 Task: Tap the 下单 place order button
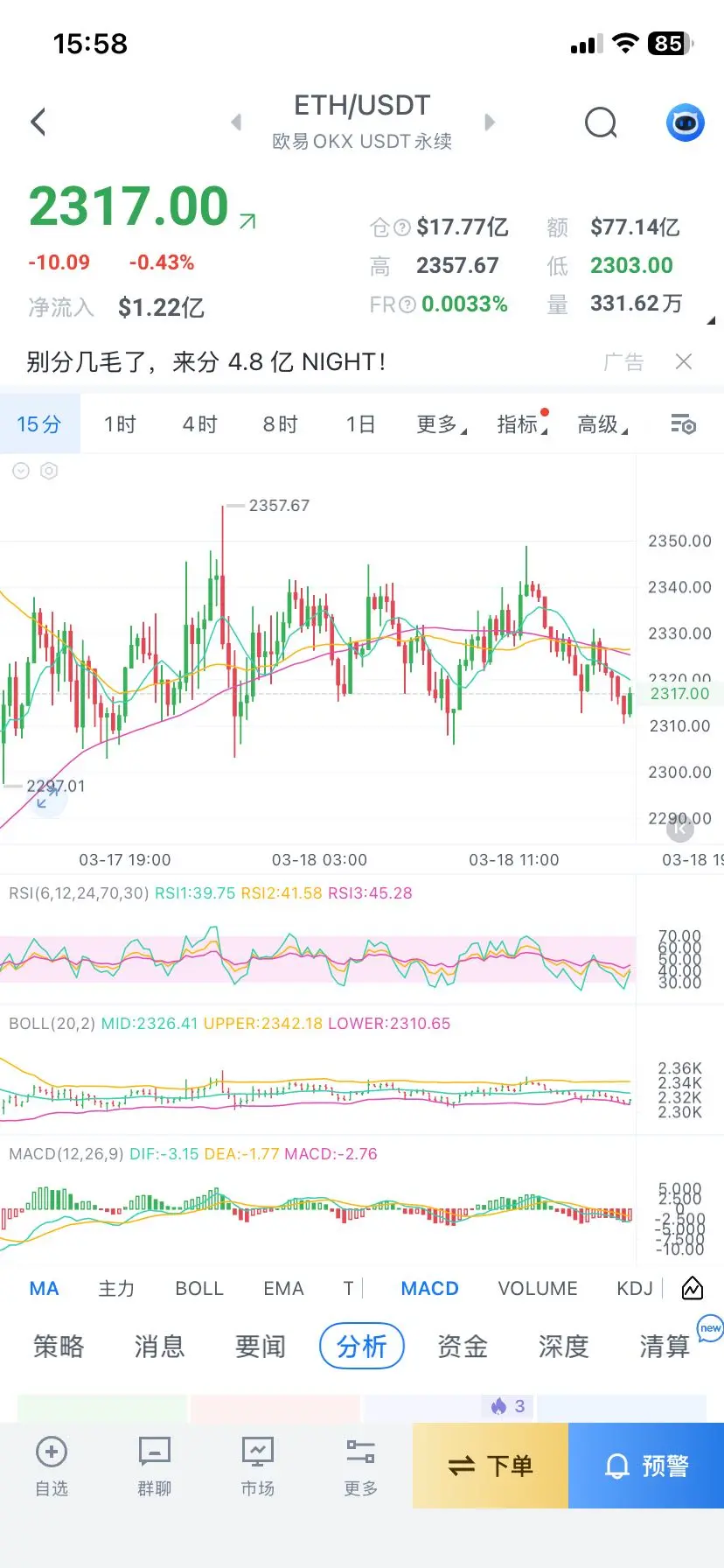click(491, 1466)
